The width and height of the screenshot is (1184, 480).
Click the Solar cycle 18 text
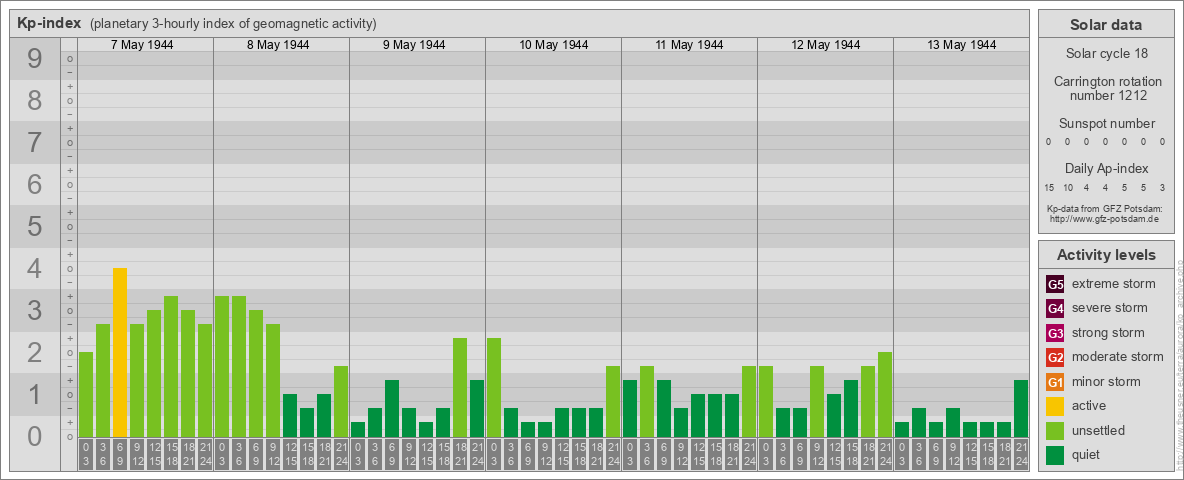coord(1106,54)
